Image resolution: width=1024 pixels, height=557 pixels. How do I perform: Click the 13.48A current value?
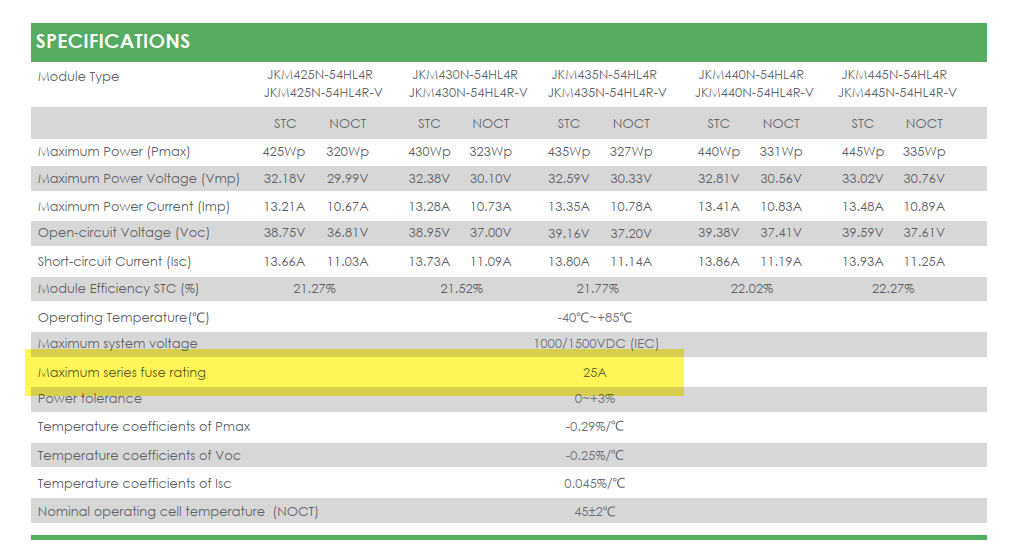(x=863, y=206)
